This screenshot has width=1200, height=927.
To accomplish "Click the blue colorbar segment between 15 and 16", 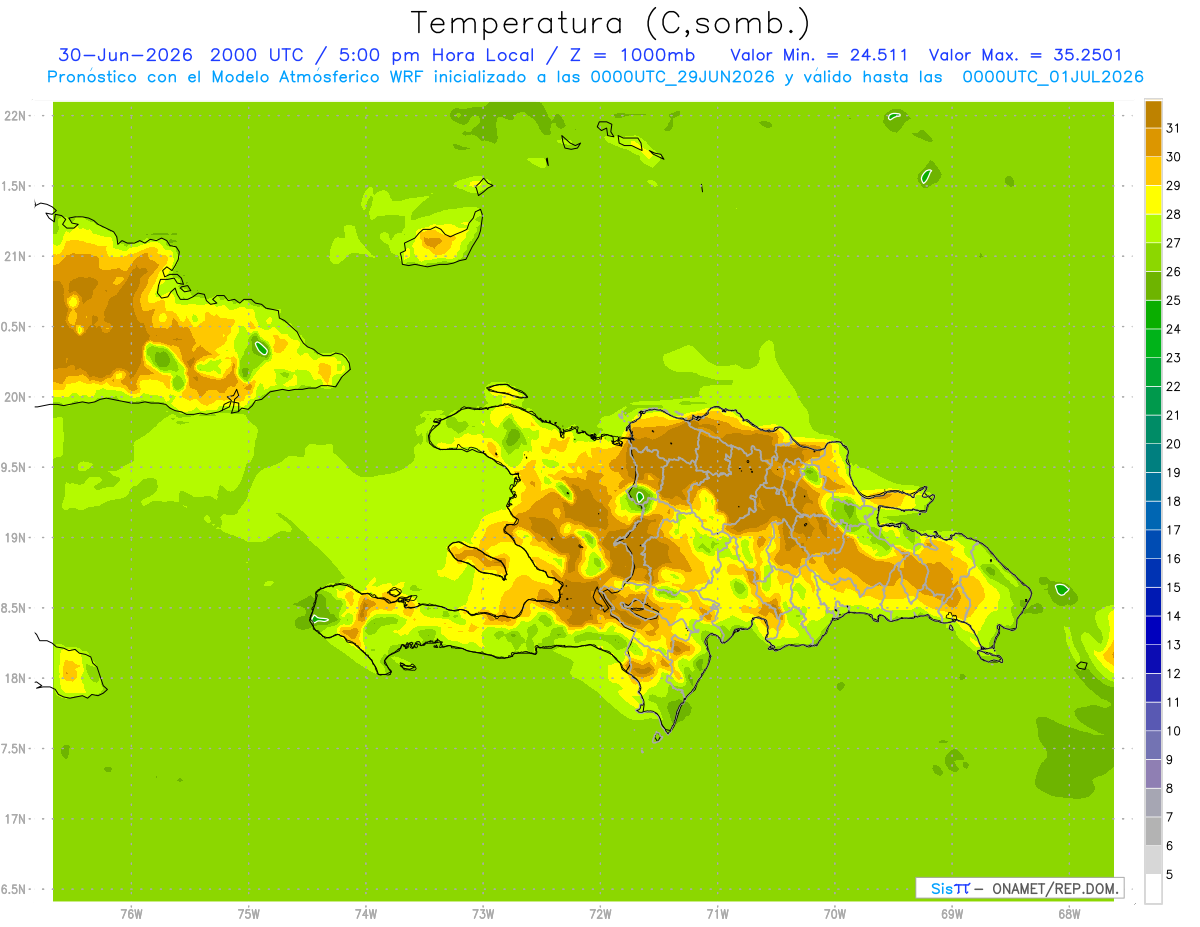I will 1153,573.
